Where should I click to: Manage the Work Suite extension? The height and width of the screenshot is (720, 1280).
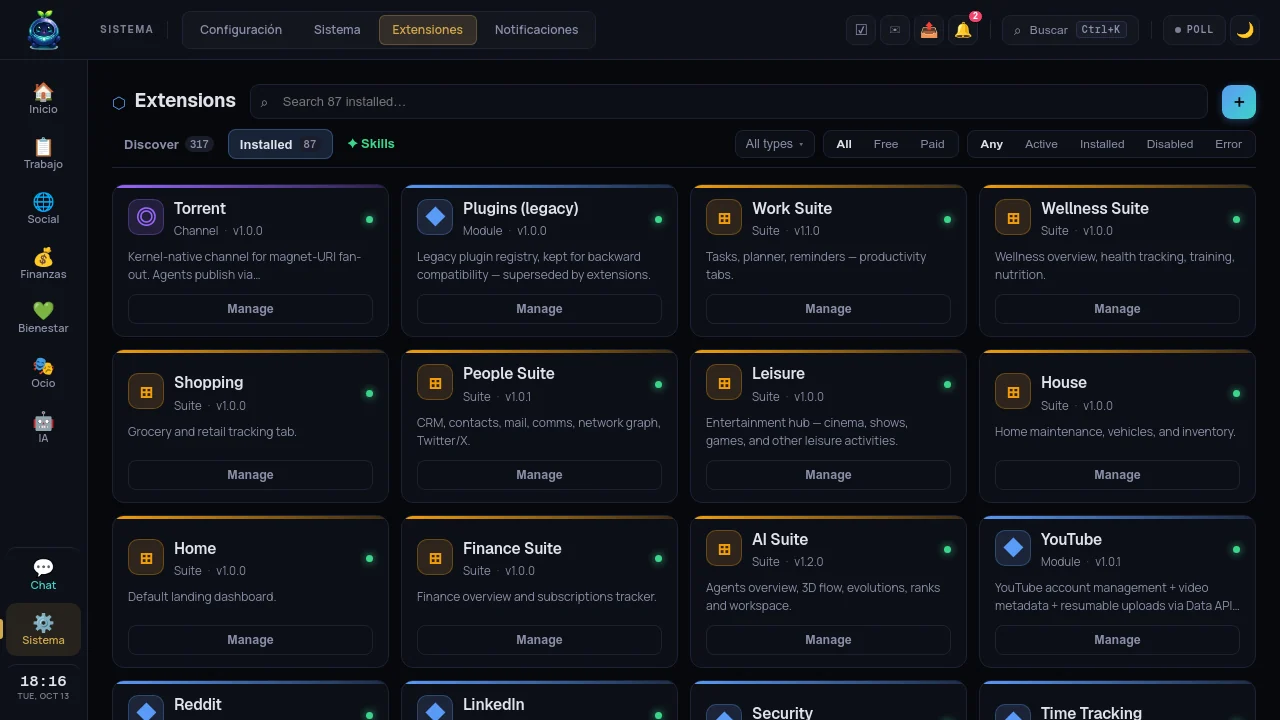tap(828, 309)
